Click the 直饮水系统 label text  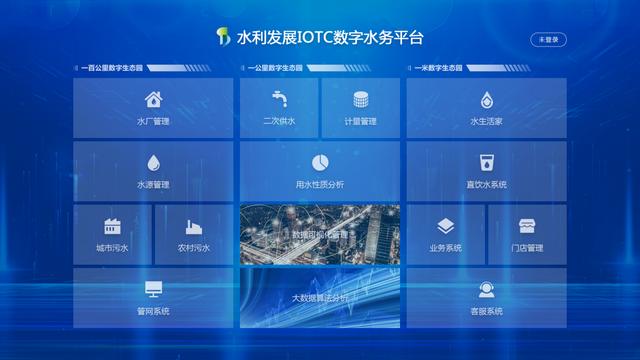pos(487,185)
